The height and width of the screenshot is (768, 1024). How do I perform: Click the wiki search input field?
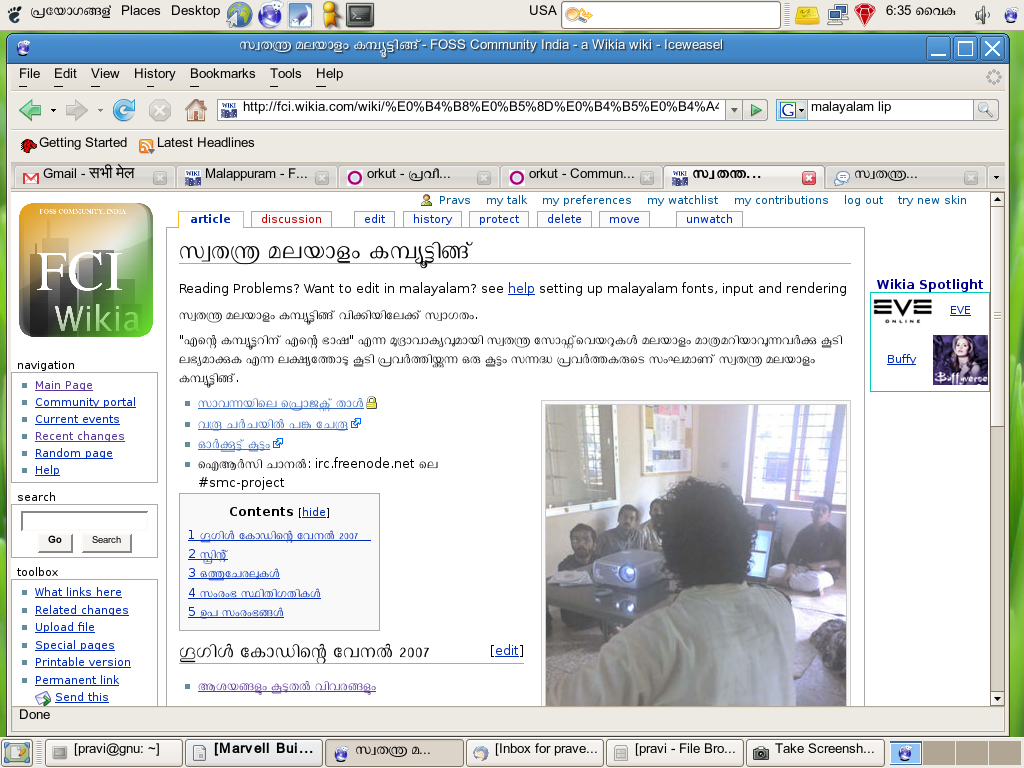coord(85,520)
